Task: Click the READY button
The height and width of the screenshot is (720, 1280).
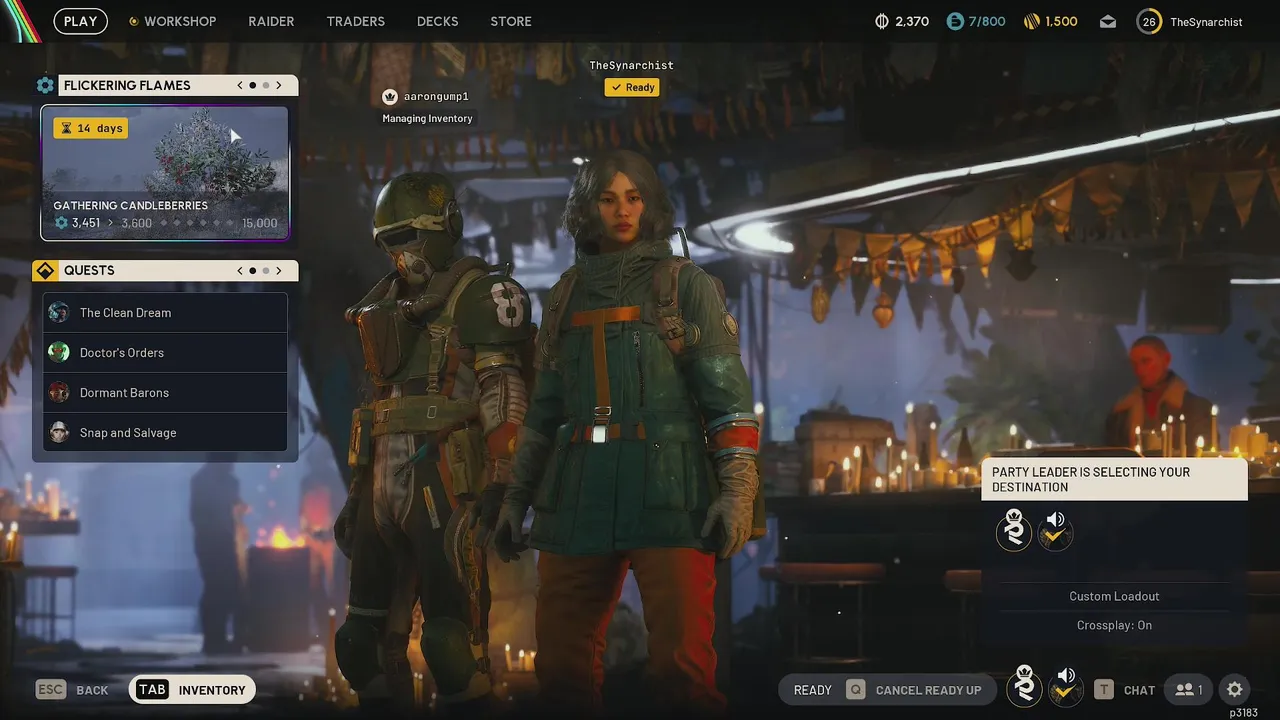Action: click(x=812, y=690)
